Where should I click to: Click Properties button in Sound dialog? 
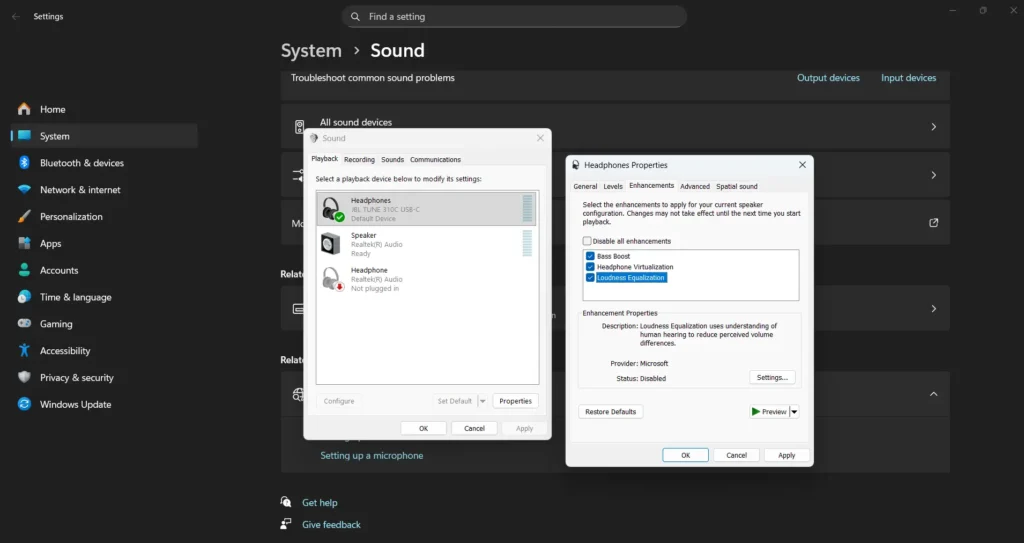[515, 401]
